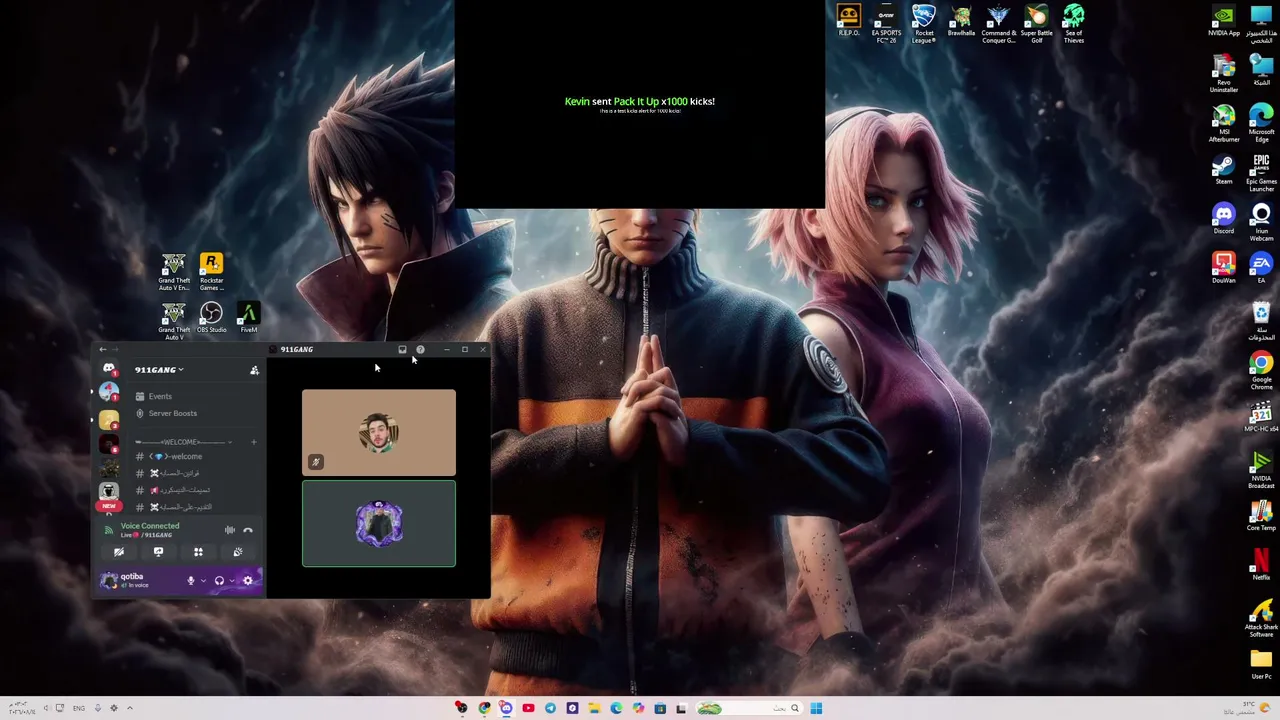Toggle headphone deafen in Discord user panel
1280x720 pixels.
click(219, 580)
